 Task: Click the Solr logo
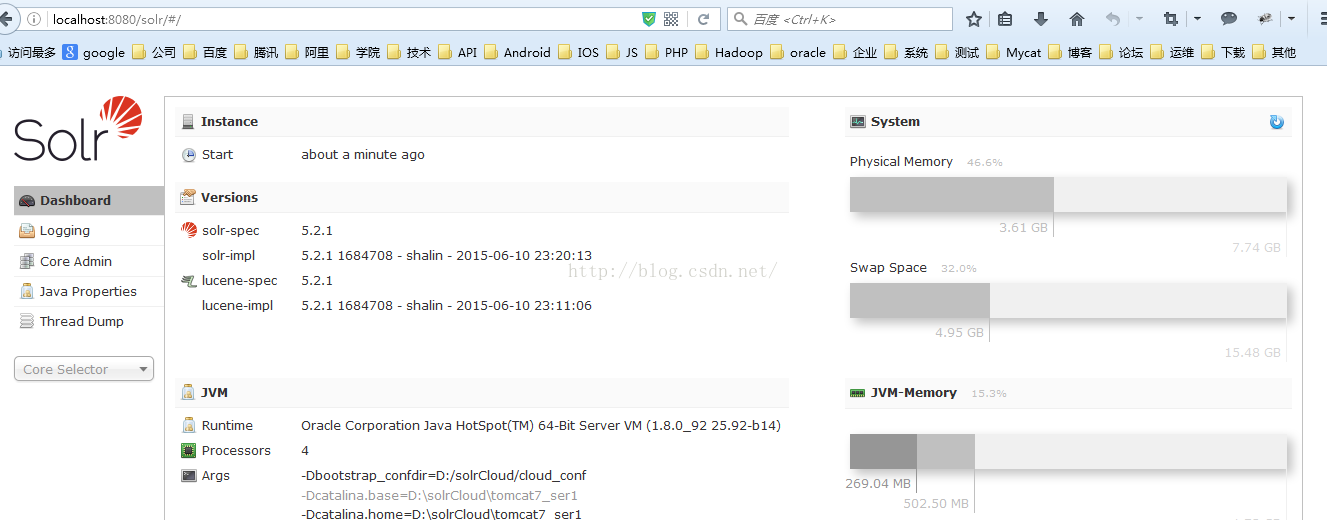[x=78, y=129]
